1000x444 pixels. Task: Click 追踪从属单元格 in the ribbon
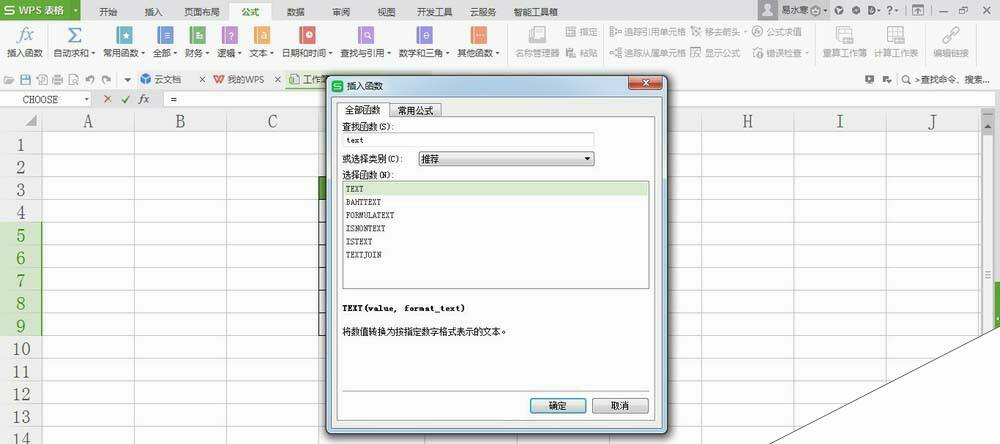647,53
